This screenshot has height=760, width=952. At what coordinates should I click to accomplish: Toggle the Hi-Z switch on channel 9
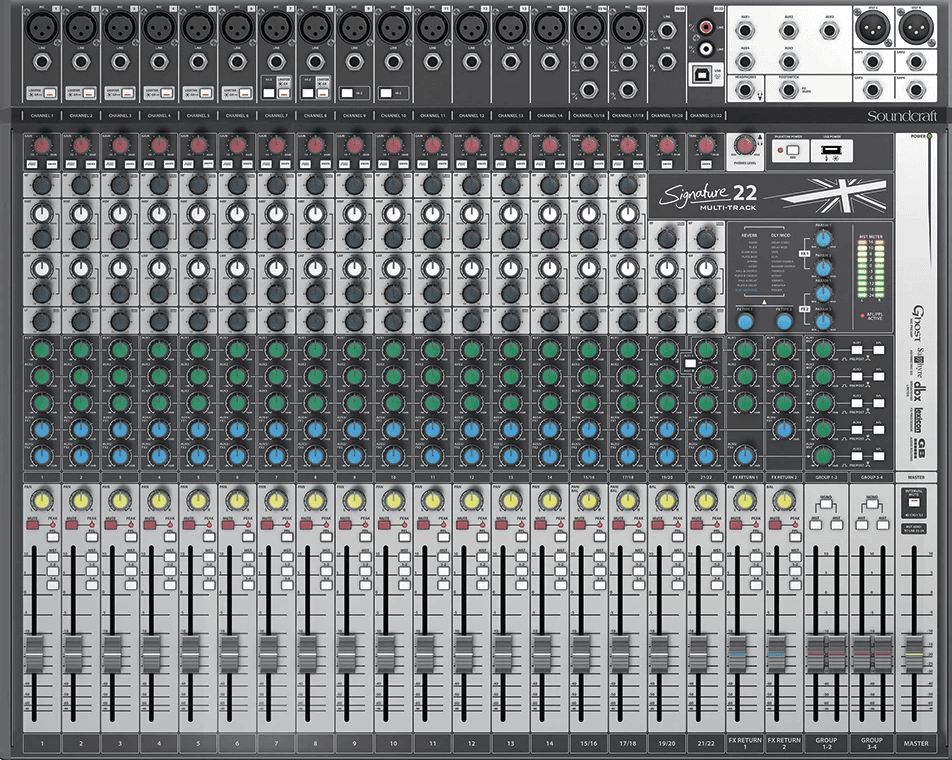click(x=347, y=93)
